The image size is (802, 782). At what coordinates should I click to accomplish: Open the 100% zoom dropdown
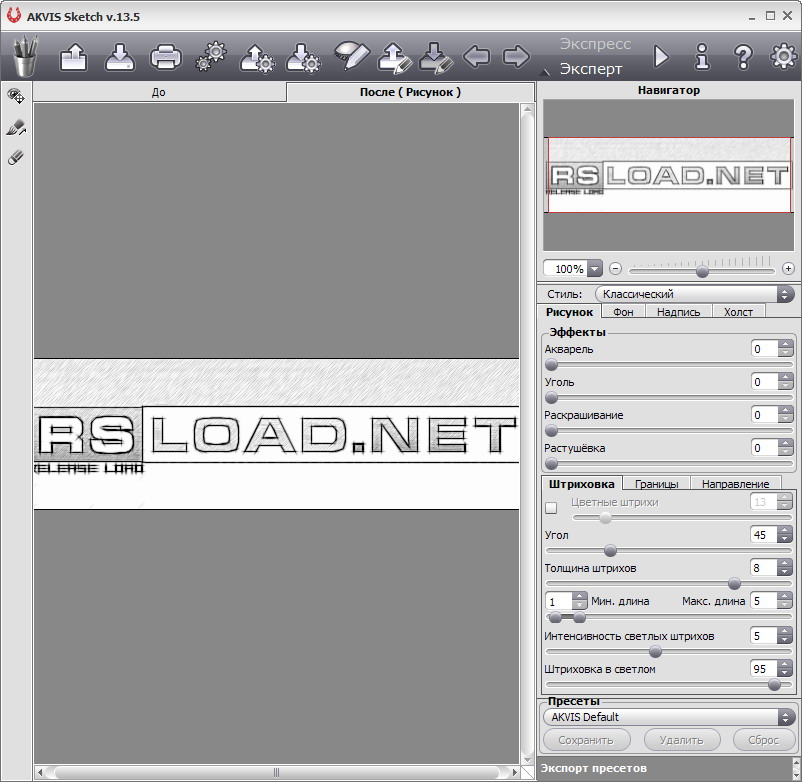[x=595, y=269]
